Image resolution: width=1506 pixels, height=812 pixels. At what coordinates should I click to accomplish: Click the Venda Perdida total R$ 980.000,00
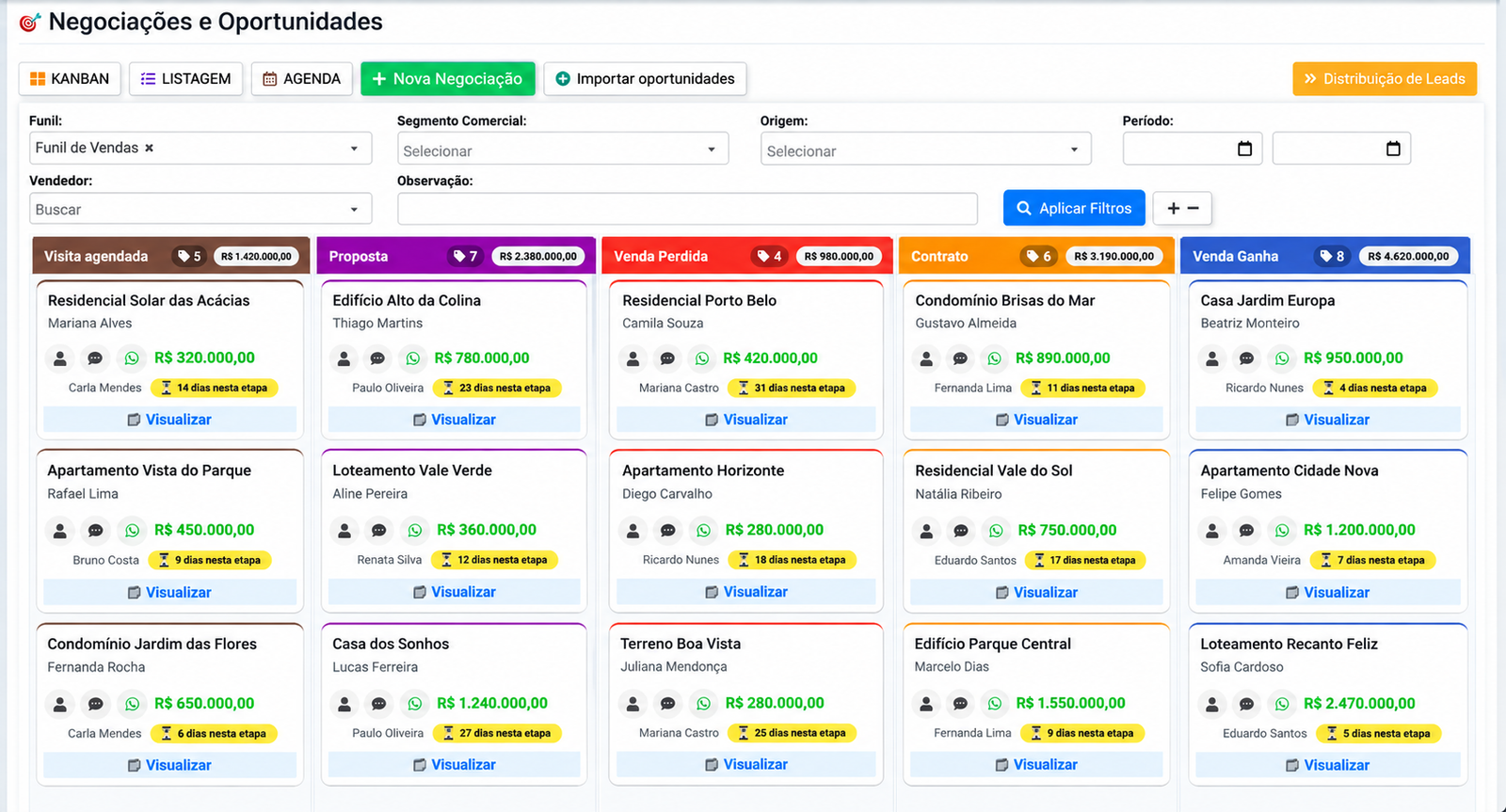coord(839,256)
